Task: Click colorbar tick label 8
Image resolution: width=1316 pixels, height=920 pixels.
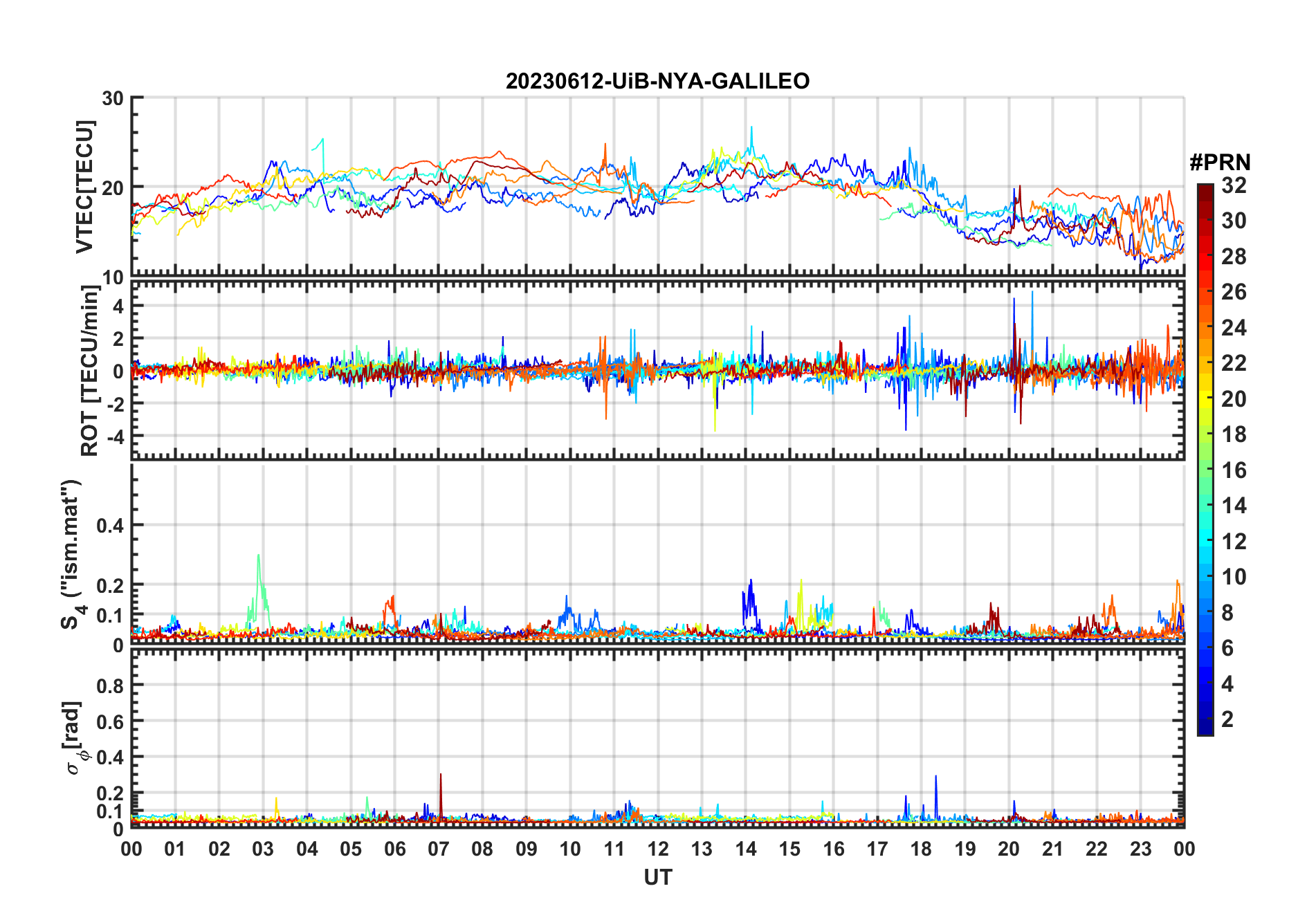Action: [1227, 612]
